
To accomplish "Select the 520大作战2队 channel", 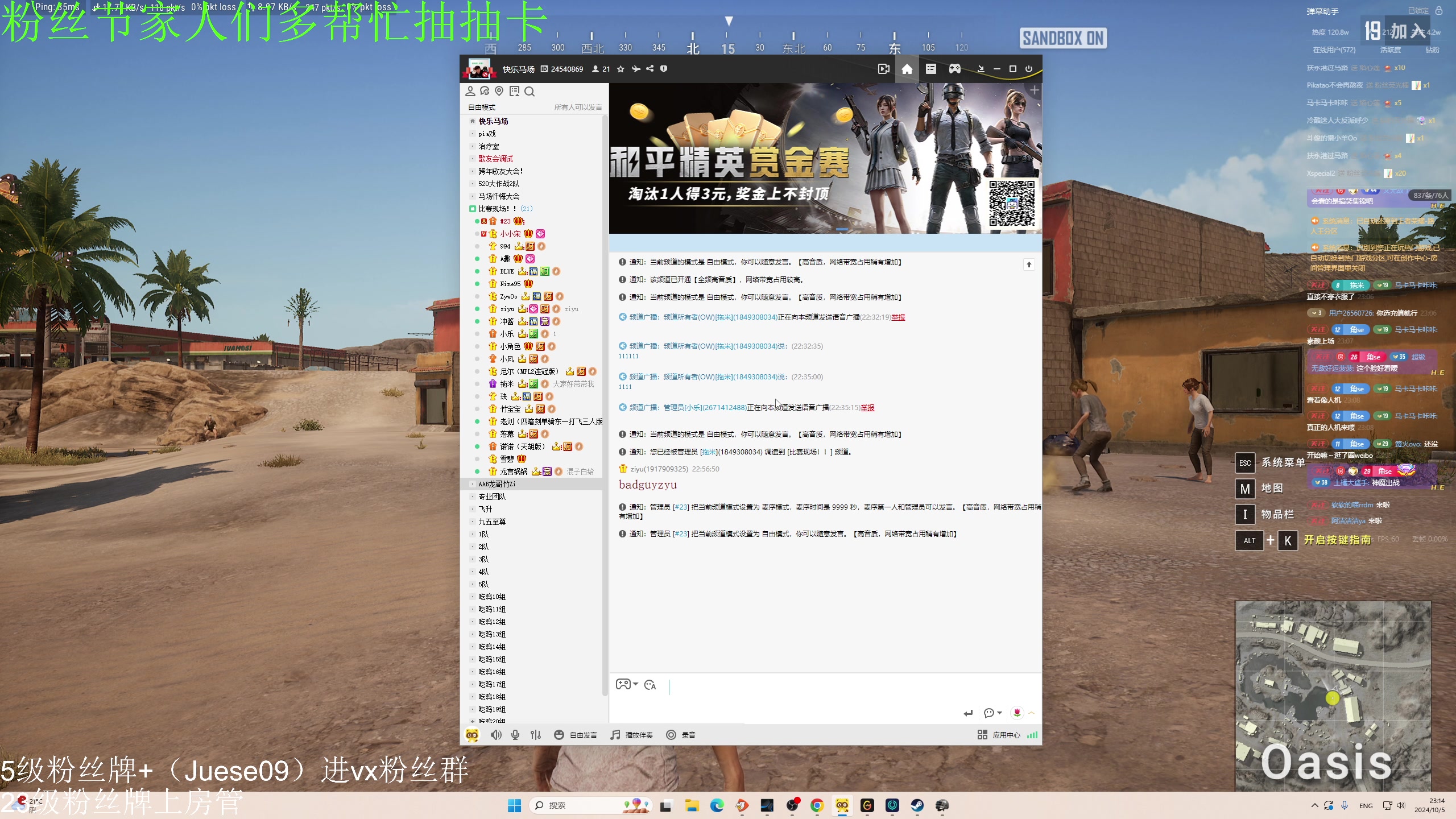I will [498, 184].
